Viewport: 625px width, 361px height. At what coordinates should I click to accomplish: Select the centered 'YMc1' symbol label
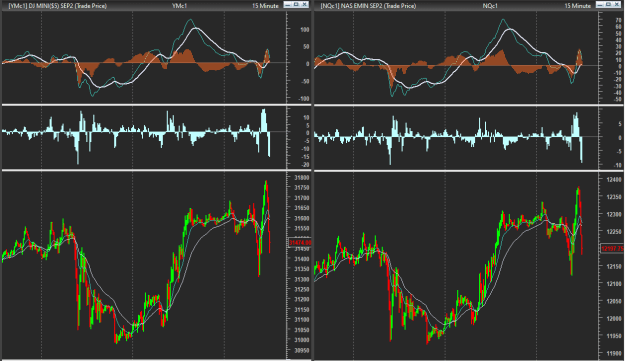pyautogui.click(x=179, y=6)
